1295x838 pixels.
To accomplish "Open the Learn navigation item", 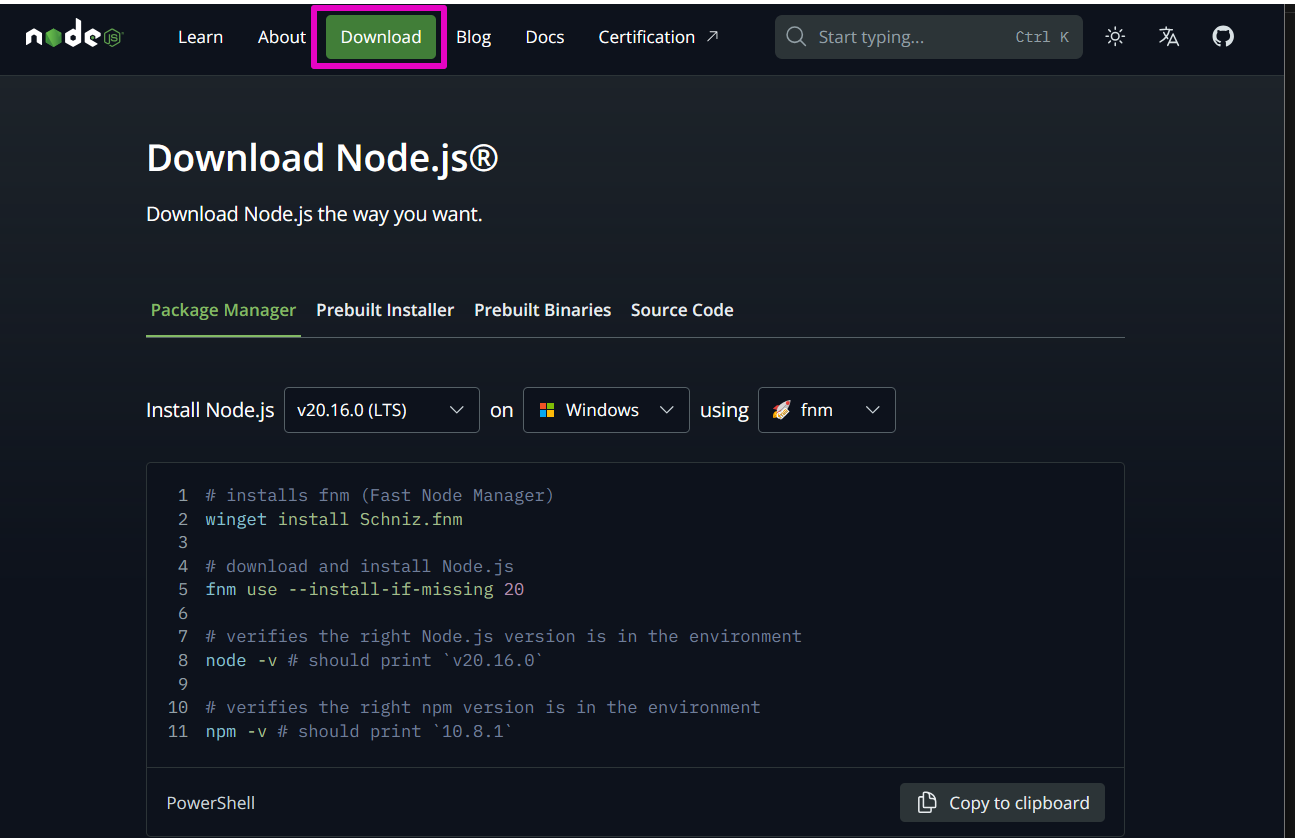I will (x=200, y=37).
